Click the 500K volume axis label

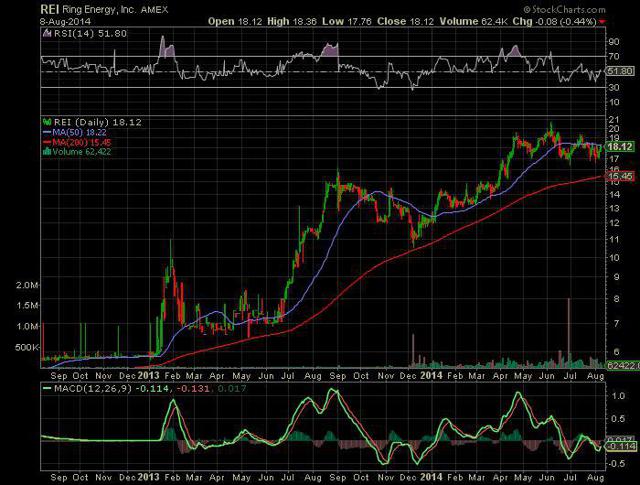[27, 347]
